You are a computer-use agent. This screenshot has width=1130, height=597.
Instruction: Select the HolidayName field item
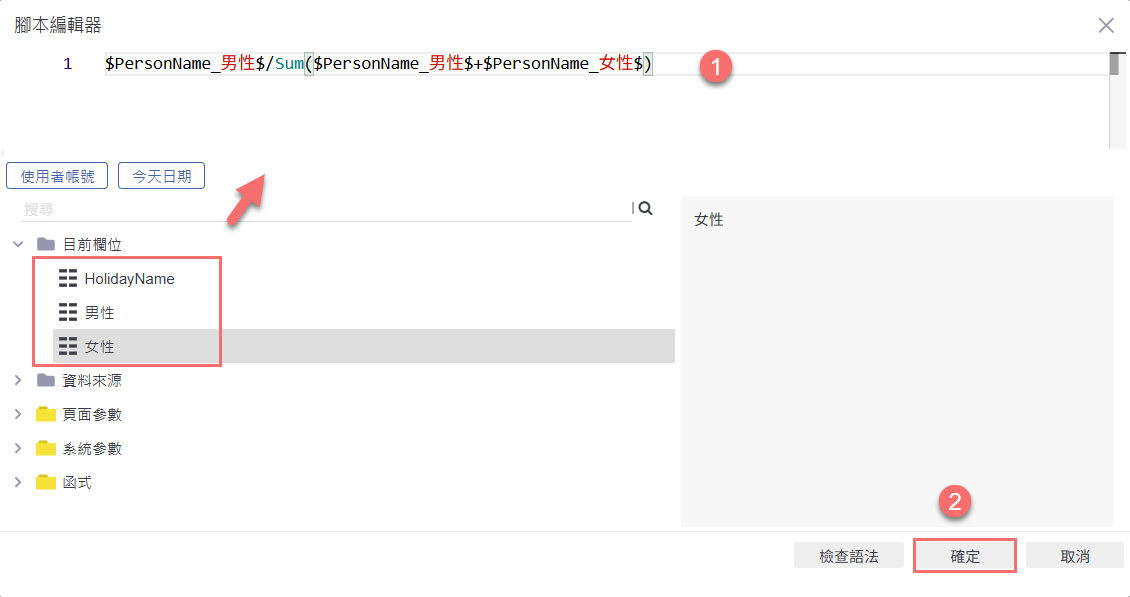tap(129, 279)
